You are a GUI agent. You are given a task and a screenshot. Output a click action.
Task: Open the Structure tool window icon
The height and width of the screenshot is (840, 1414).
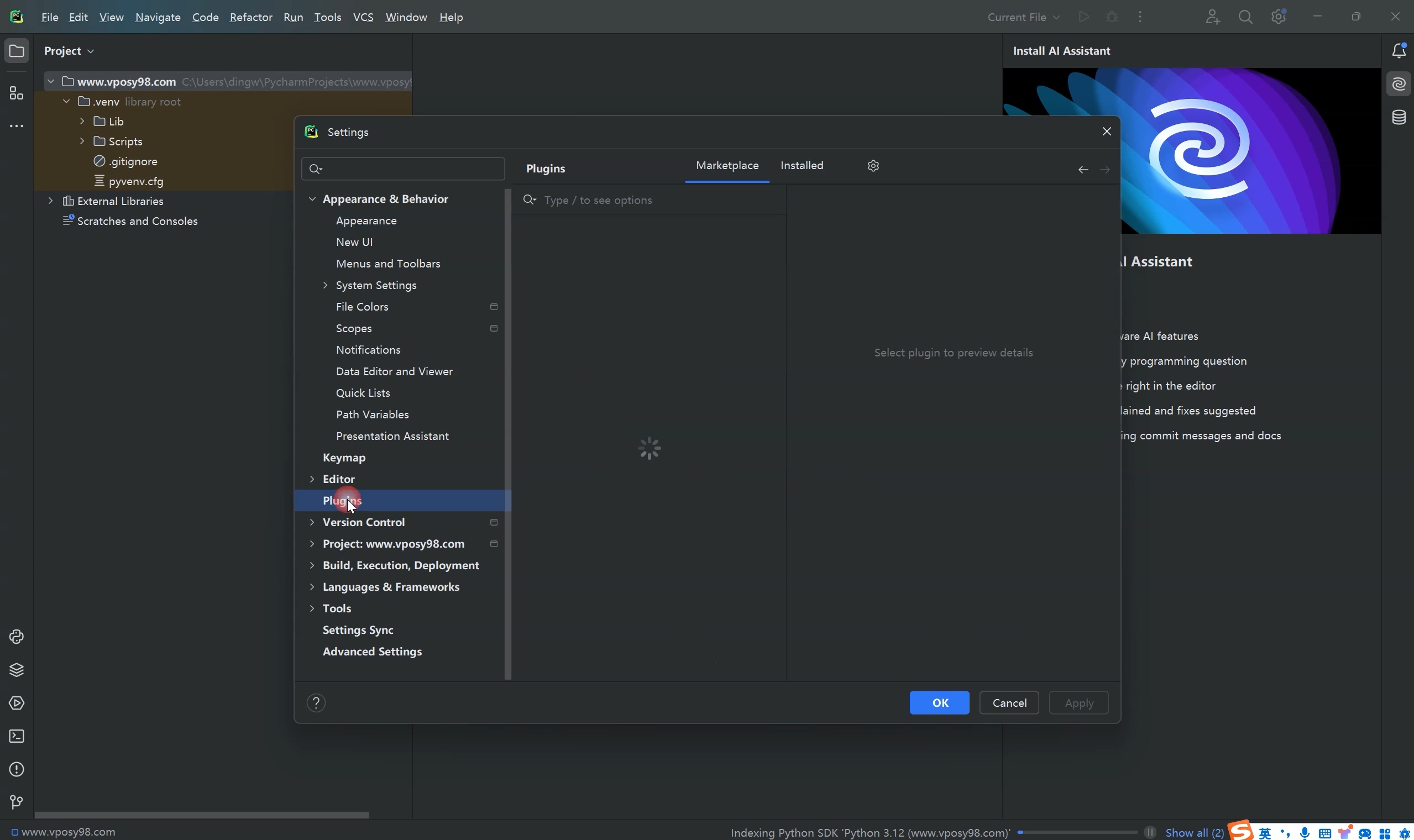17,93
